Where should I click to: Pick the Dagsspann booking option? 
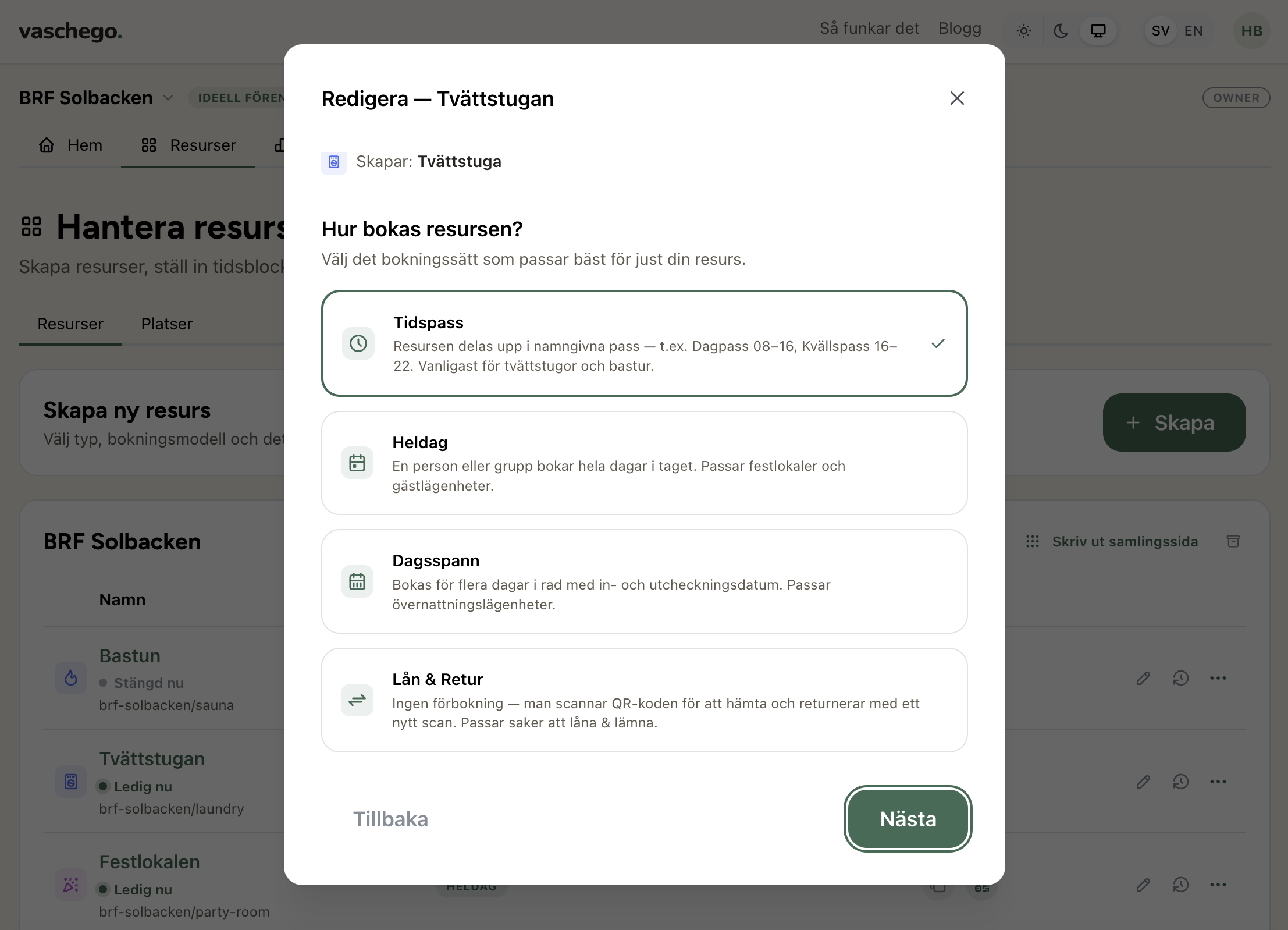tap(644, 581)
